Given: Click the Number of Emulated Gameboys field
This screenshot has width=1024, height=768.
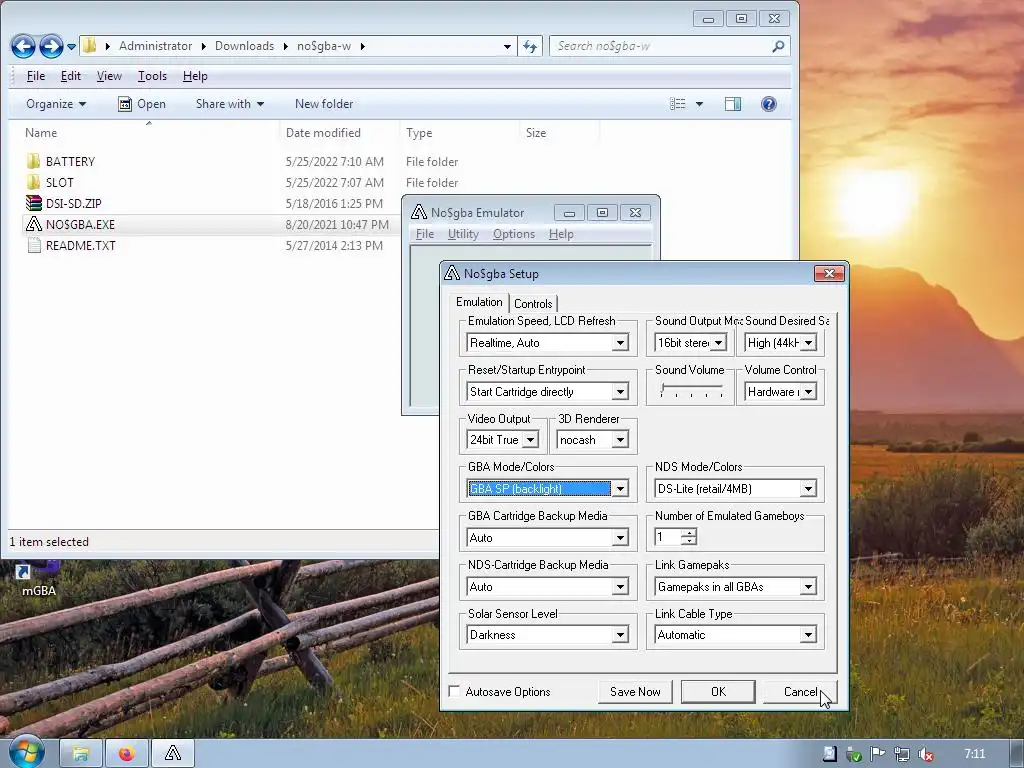Looking at the screenshot, I should pos(667,537).
